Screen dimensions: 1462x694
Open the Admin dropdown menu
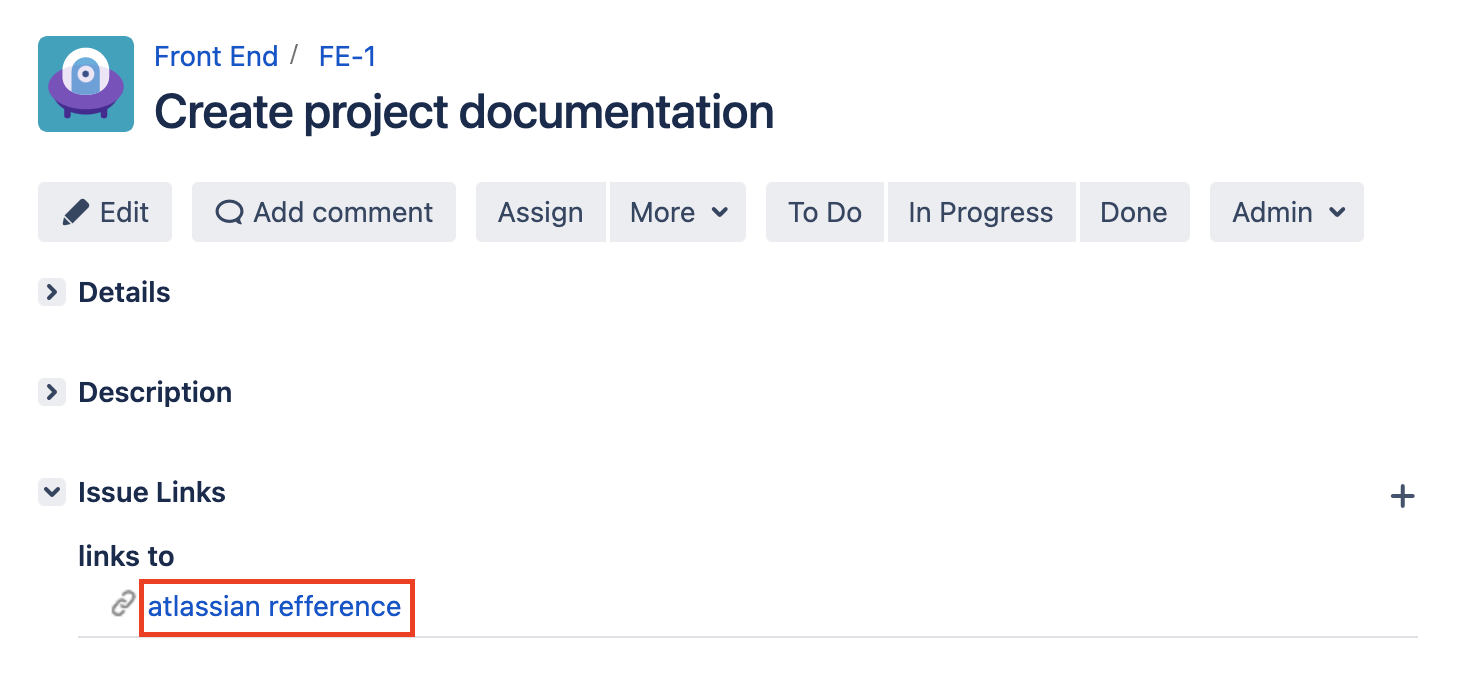(1287, 212)
